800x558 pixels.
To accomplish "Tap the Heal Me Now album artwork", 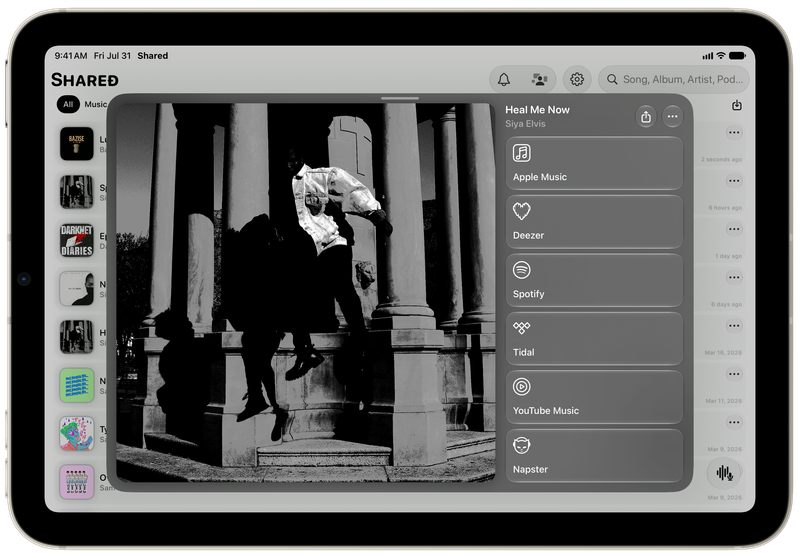I will (306, 292).
